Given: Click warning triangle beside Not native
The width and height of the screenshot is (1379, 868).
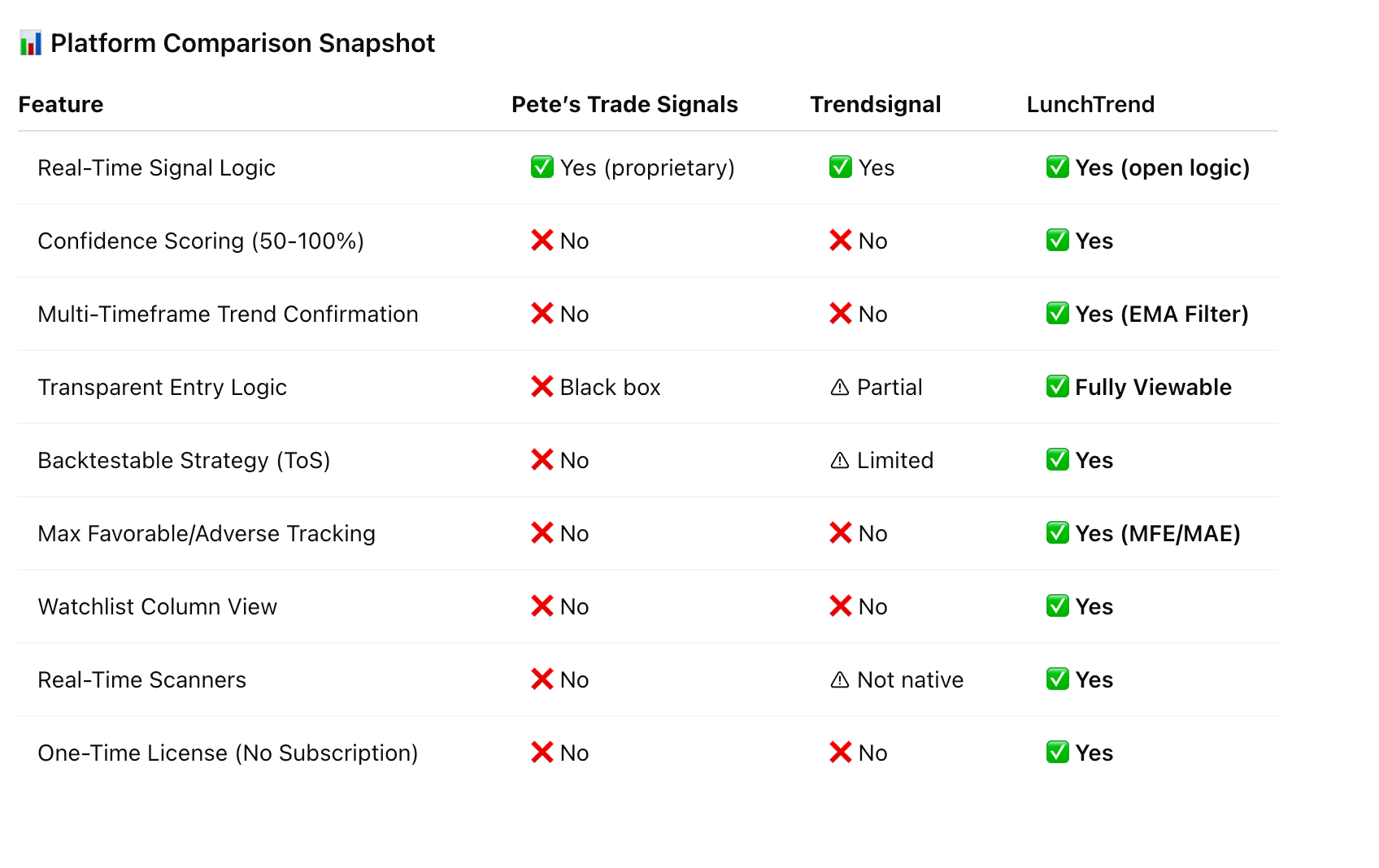Looking at the screenshot, I should click(840, 679).
